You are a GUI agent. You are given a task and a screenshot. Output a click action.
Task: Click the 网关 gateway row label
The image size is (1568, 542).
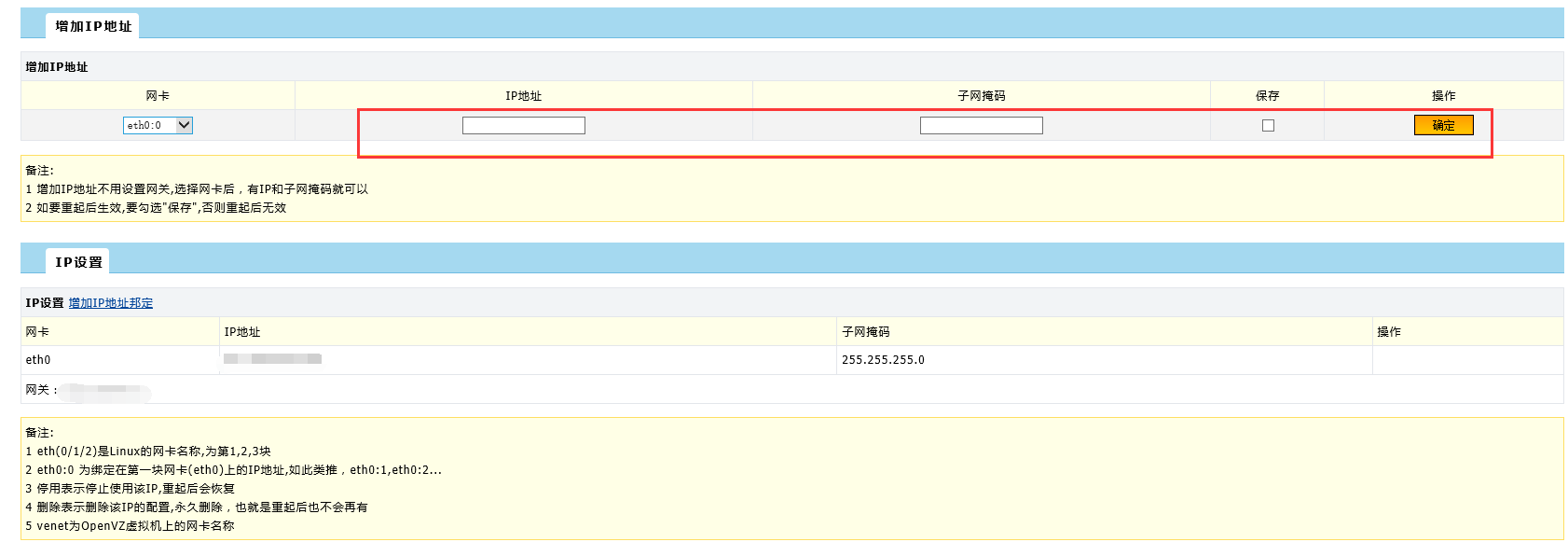pos(41,390)
